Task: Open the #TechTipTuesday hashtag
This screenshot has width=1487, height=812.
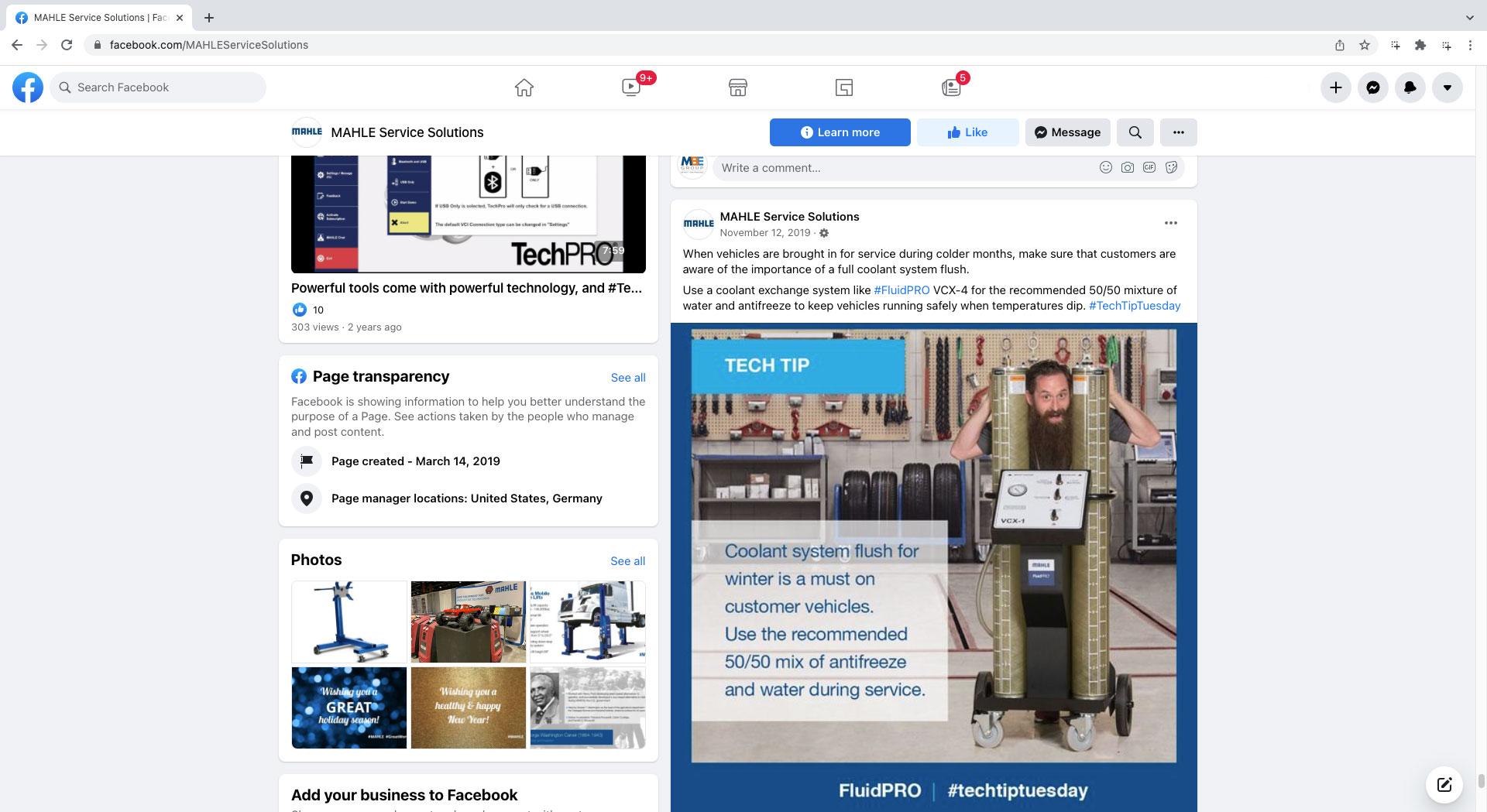Action: (x=1135, y=306)
